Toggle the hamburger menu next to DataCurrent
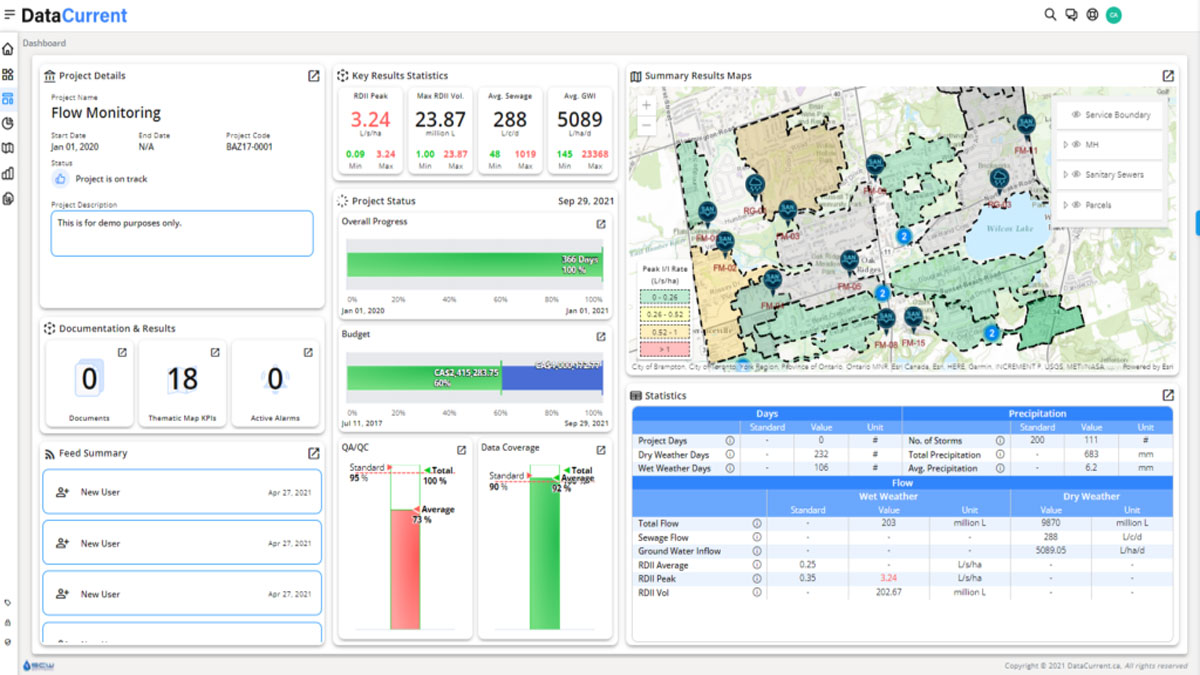This screenshot has height=675, width=1200. pyautogui.click(x=9, y=15)
